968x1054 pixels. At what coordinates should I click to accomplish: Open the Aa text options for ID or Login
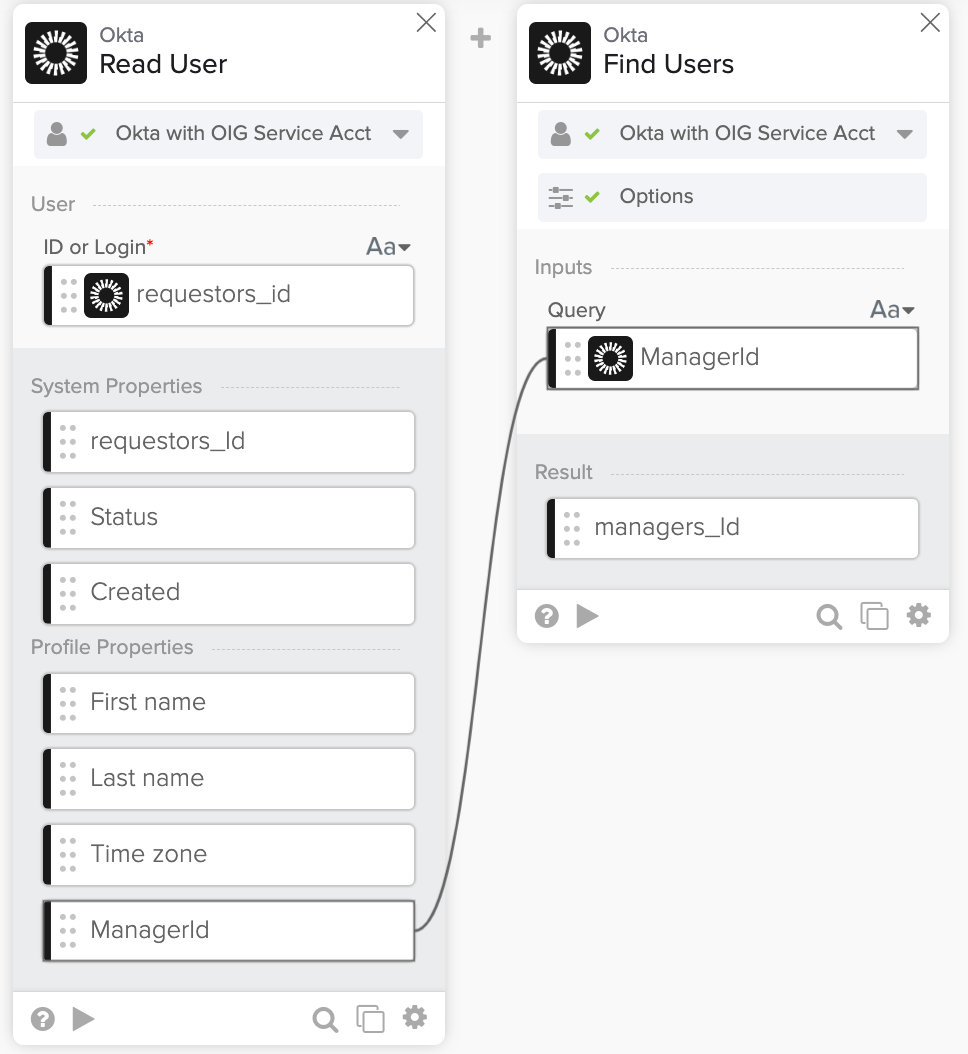(388, 246)
